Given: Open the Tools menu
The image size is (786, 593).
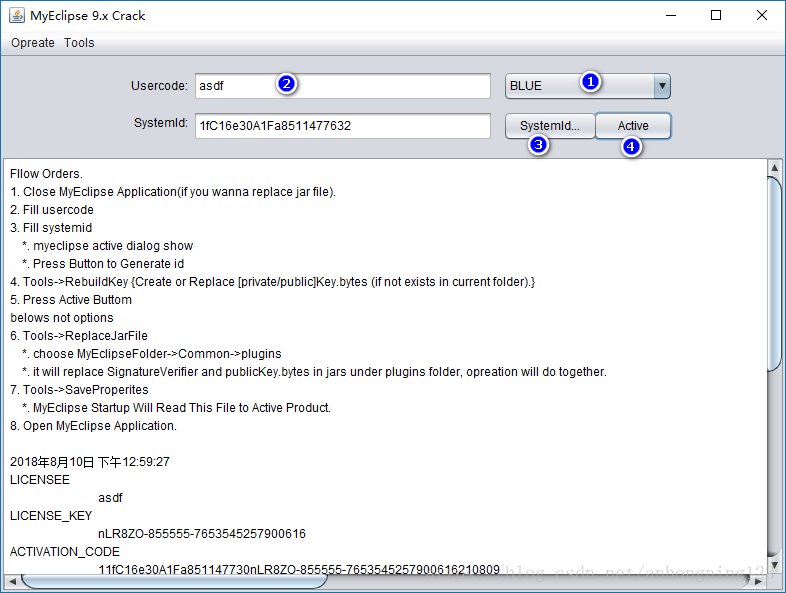Looking at the screenshot, I should 79,43.
